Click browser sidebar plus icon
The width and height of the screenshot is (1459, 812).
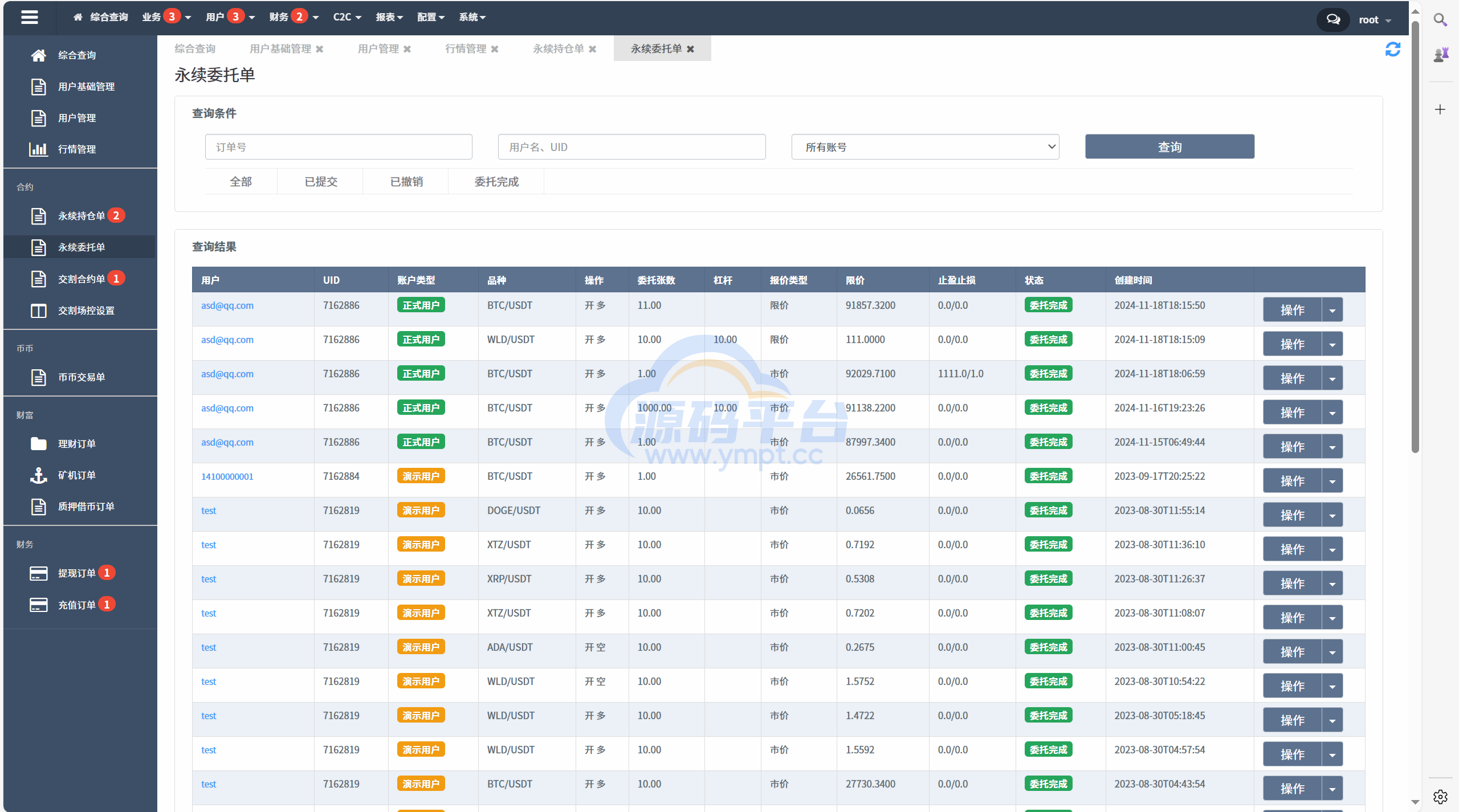pos(1440,109)
